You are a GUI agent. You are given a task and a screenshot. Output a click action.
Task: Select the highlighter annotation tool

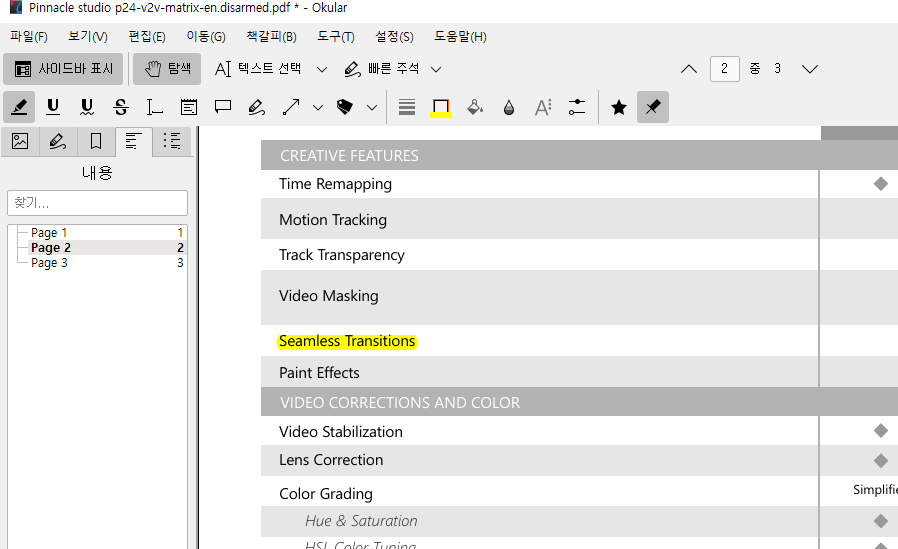pyautogui.click(x=19, y=107)
